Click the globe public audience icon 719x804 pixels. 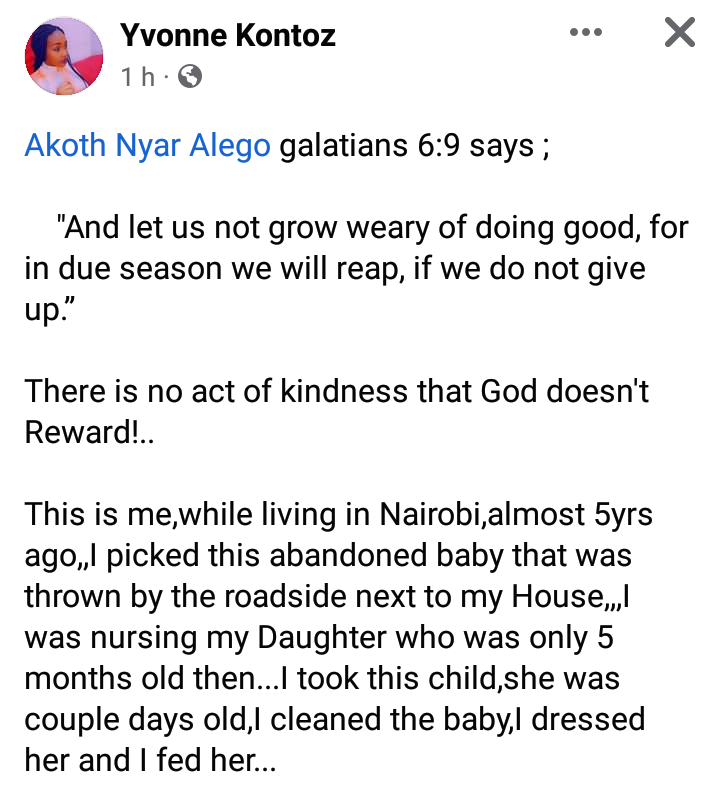190,77
